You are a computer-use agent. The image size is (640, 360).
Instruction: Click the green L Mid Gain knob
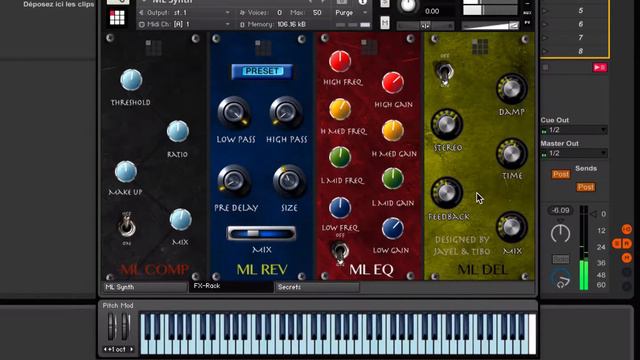tap(393, 179)
